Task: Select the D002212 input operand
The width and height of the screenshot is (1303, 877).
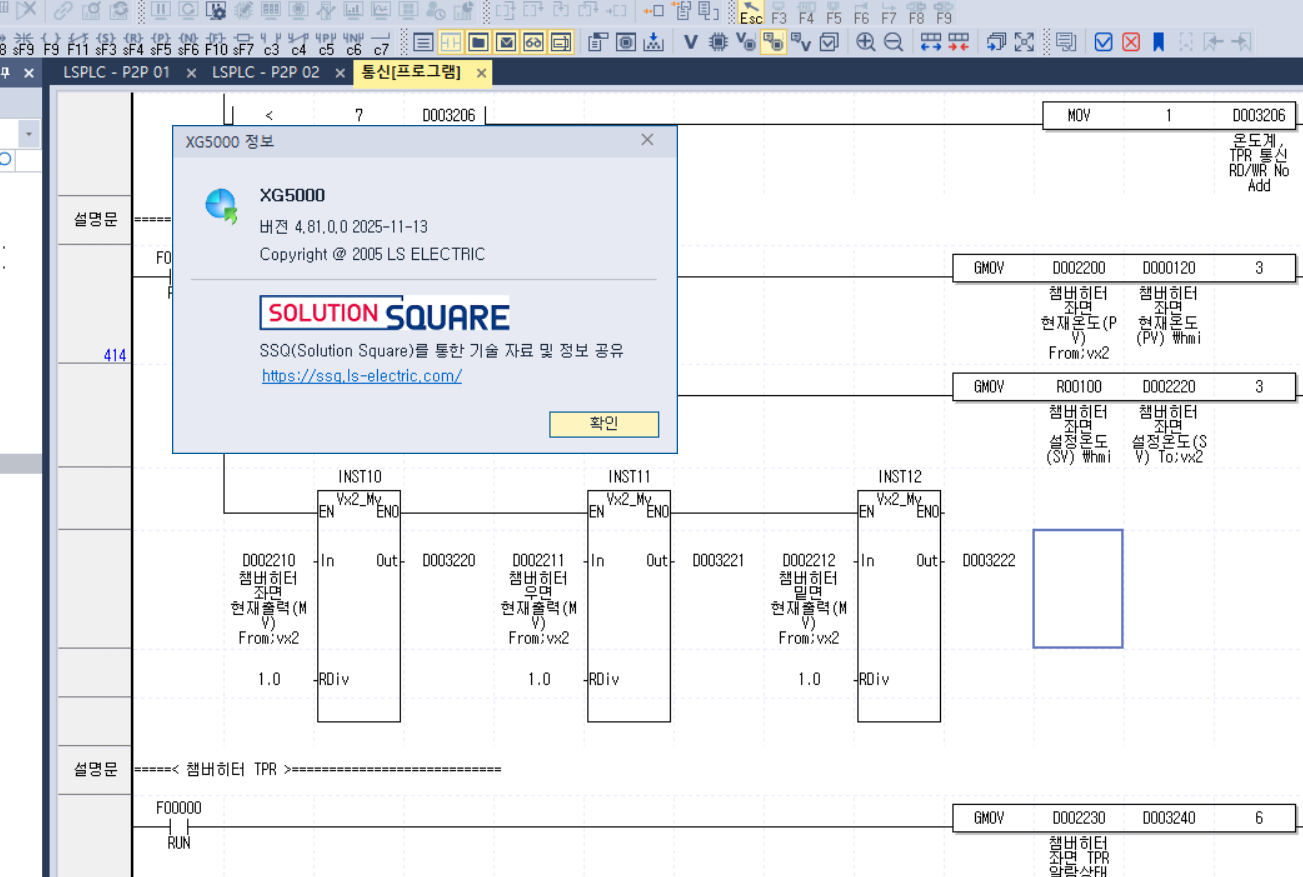Action: (809, 560)
